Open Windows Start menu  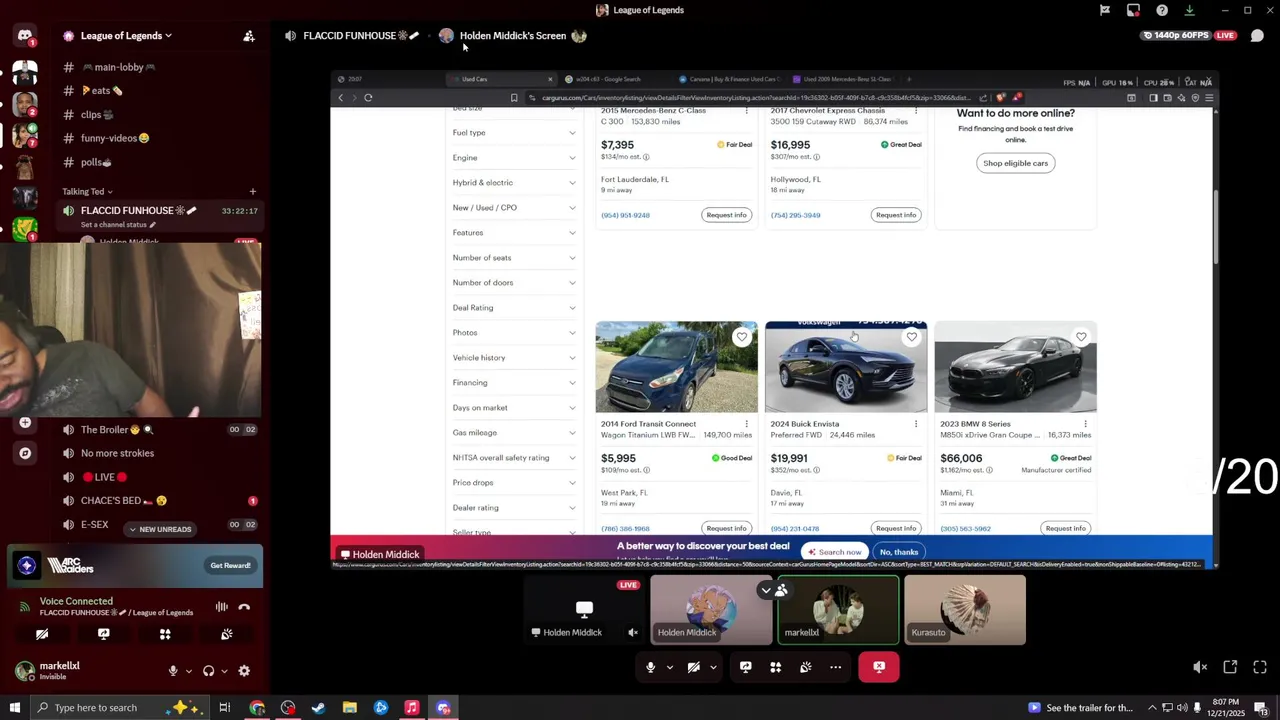pyautogui.click(x=14, y=708)
